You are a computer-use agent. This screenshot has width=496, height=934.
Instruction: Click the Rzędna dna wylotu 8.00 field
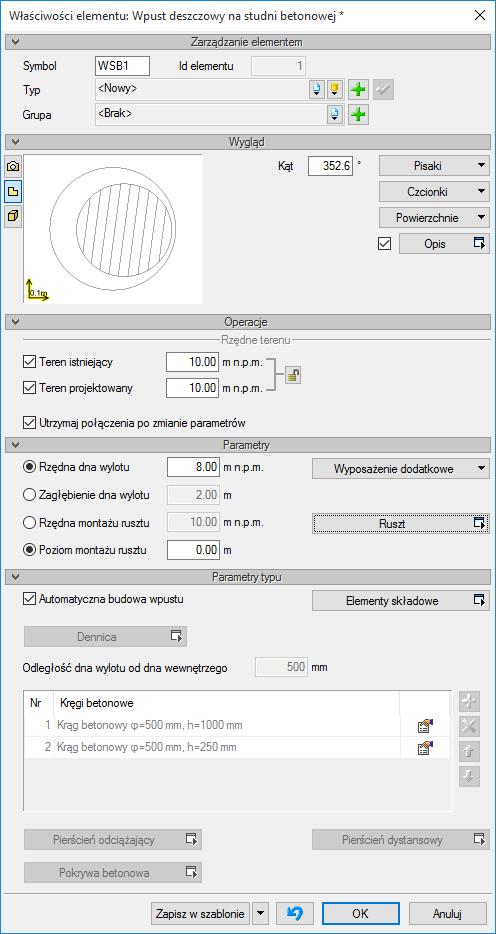(x=193, y=468)
